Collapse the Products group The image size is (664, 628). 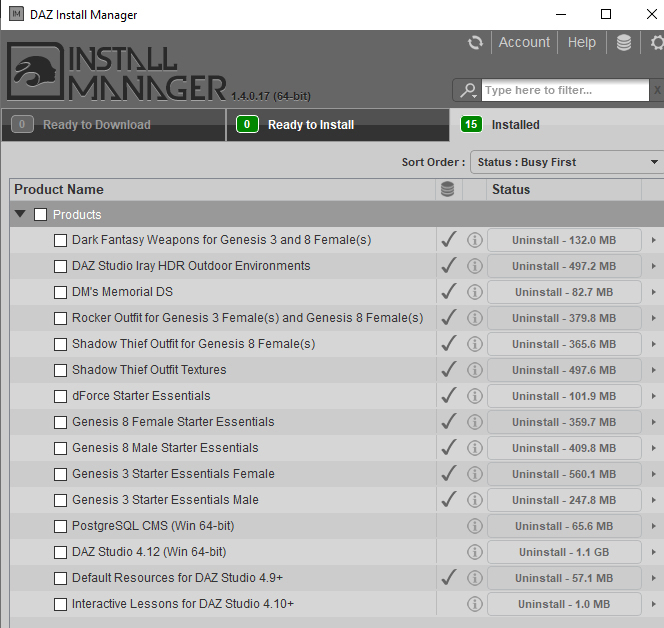click(20, 214)
